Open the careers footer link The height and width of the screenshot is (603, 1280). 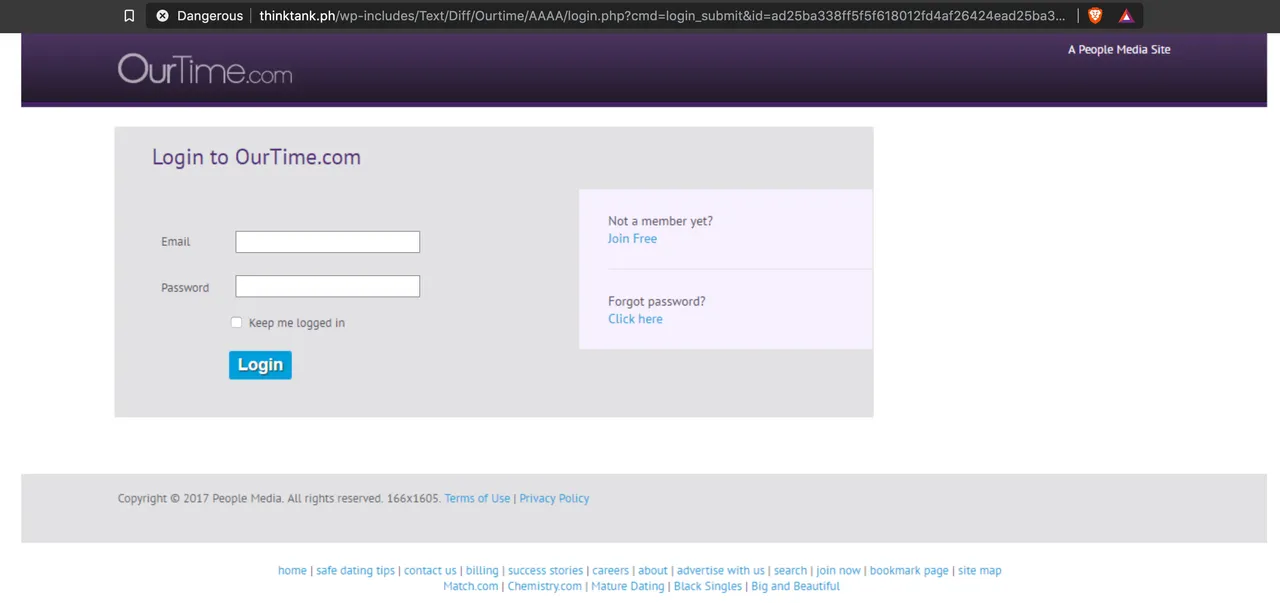click(611, 571)
